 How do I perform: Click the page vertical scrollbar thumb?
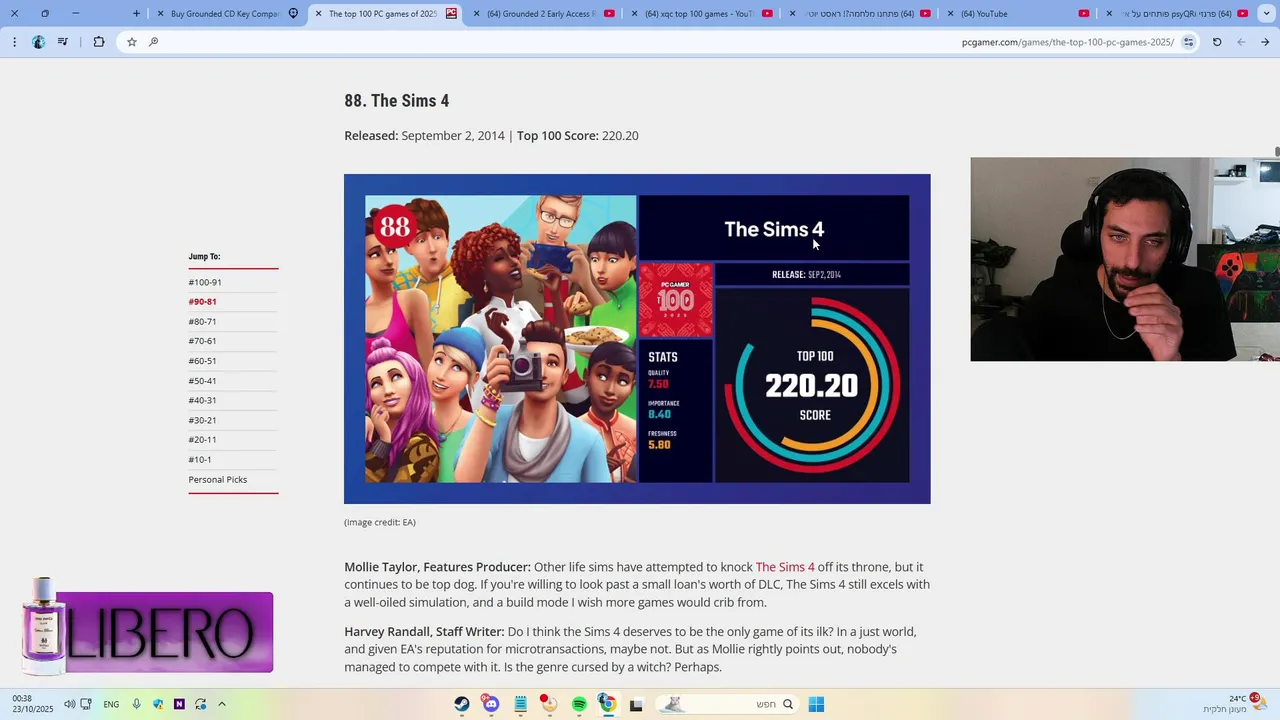pos(1276,152)
